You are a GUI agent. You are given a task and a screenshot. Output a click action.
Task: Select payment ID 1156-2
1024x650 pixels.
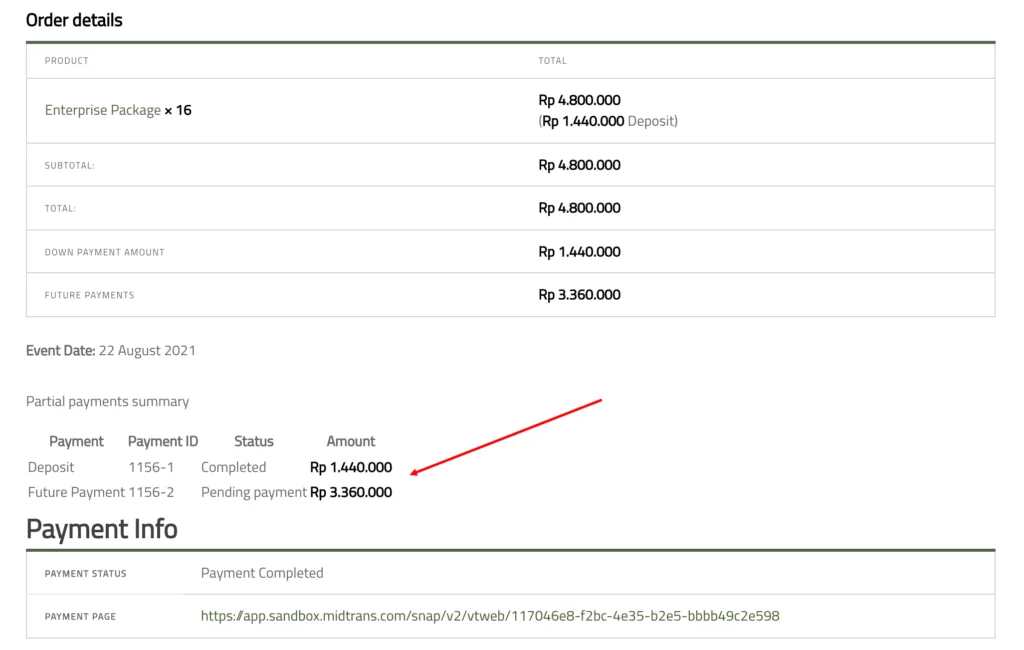tap(151, 492)
